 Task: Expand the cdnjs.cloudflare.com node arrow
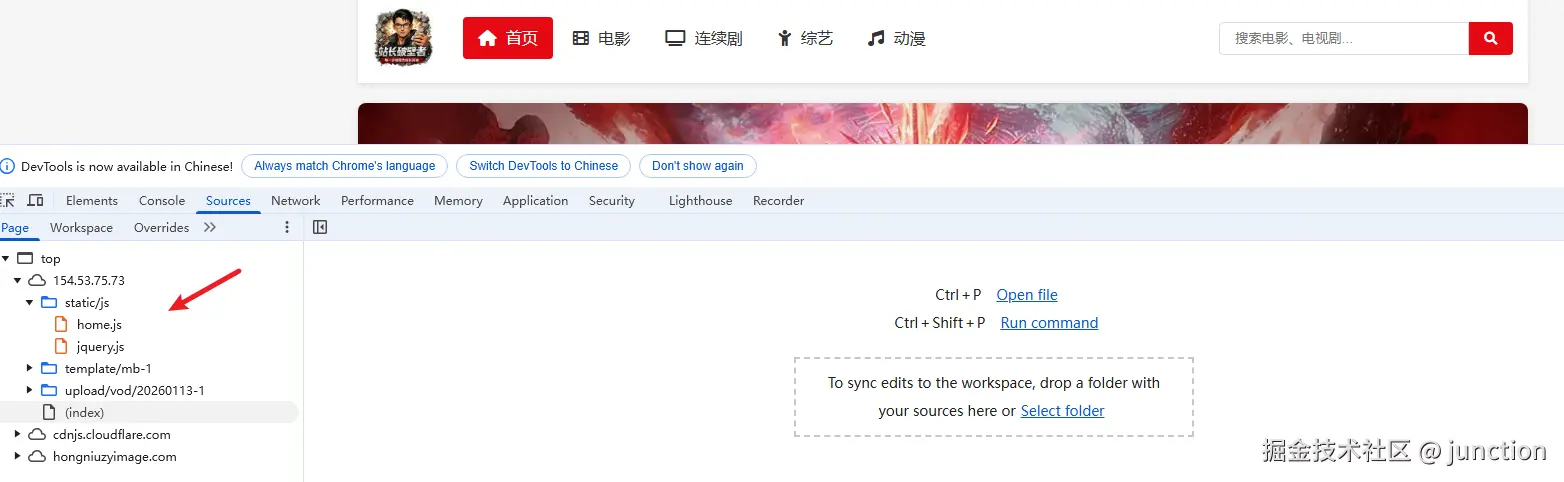(x=17, y=434)
